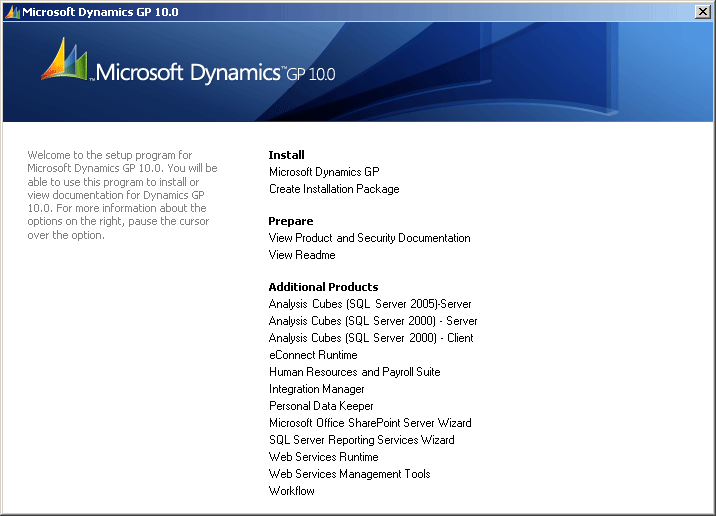
Task: Open Microsoft Office SharePoint Server Wizard
Action: pos(370,423)
